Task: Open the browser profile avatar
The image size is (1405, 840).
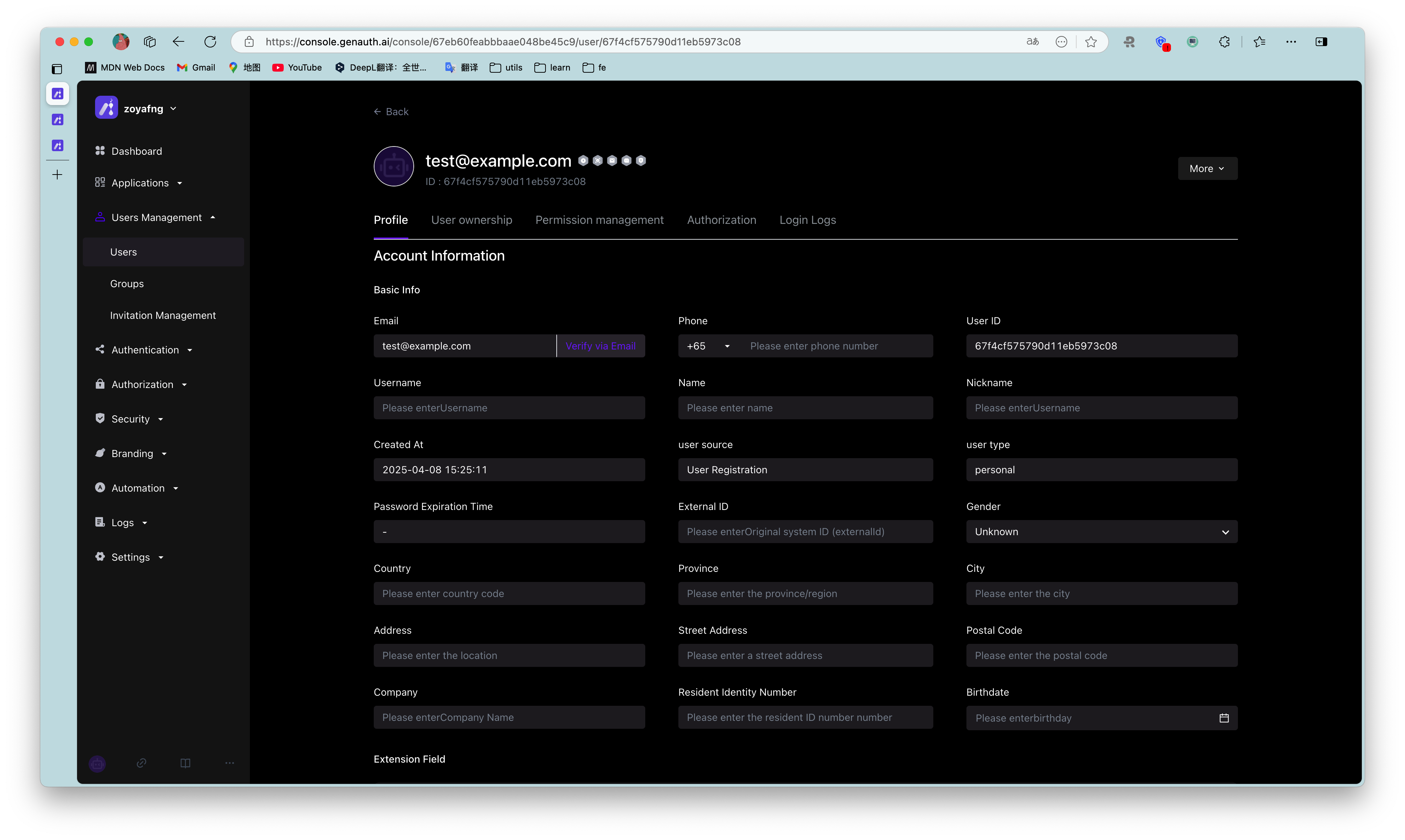Action: (121, 41)
